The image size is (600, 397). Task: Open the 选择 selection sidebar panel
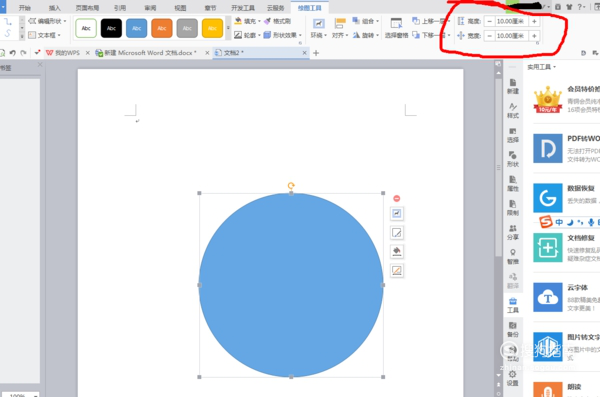tap(513, 135)
